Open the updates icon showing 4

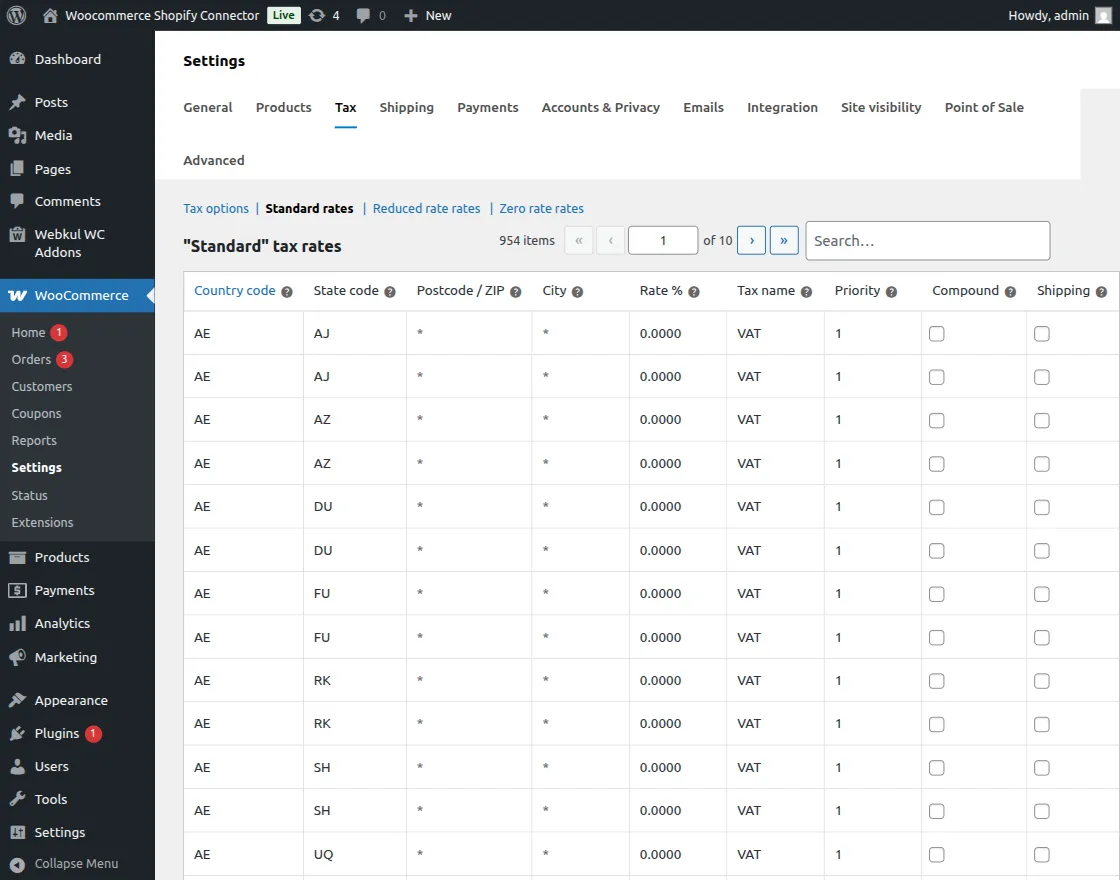(317, 15)
